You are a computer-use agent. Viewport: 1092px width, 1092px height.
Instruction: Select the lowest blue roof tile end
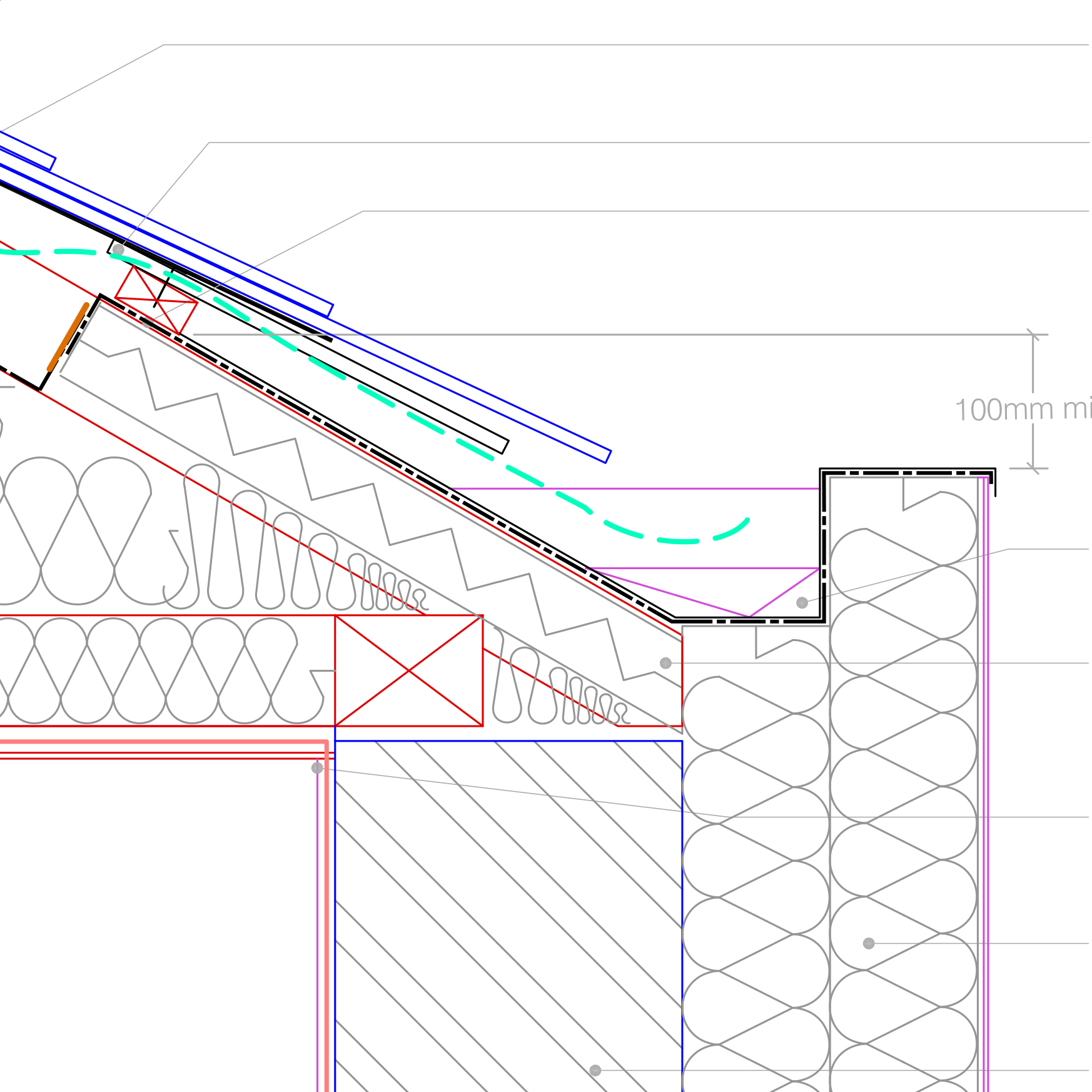pyautogui.click(x=607, y=457)
